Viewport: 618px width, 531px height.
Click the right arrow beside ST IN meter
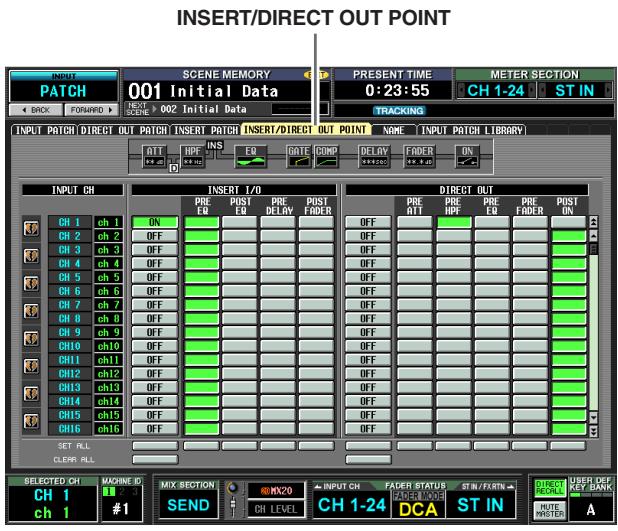point(609,90)
